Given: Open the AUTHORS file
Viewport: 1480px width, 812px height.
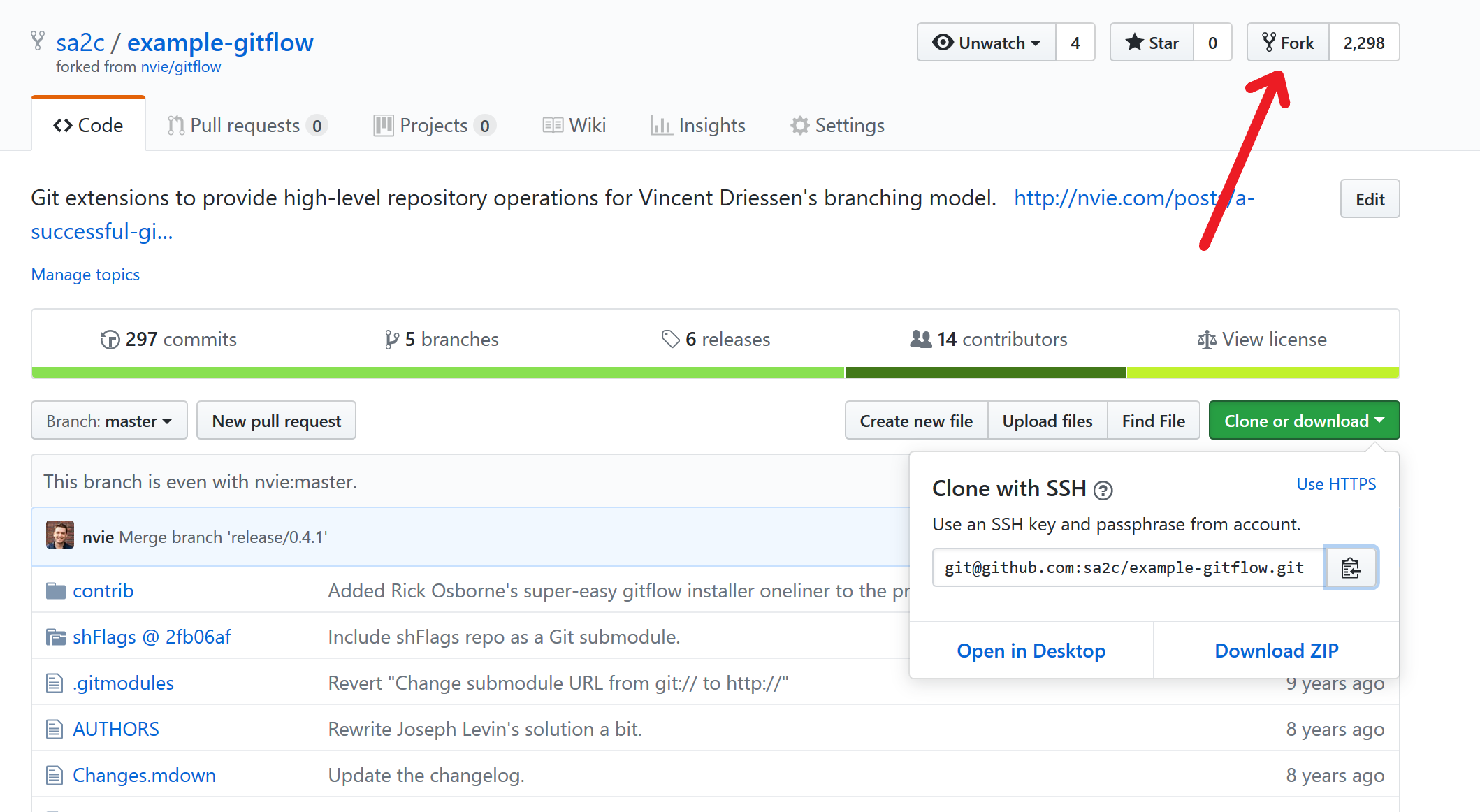Looking at the screenshot, I should tap(116, 730).
